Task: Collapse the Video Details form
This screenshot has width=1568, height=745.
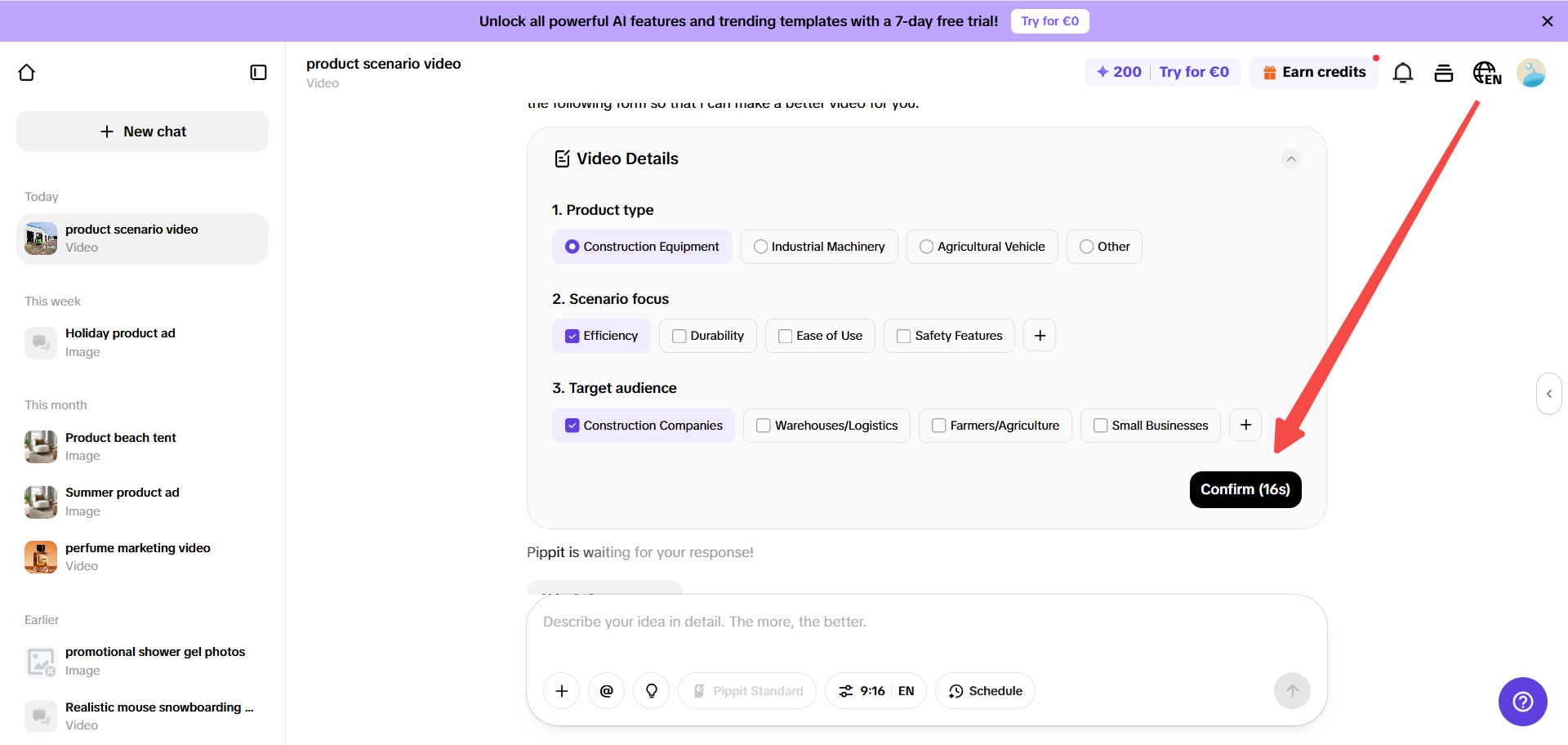Action: pyautogui.click(x=1291, y=158)
